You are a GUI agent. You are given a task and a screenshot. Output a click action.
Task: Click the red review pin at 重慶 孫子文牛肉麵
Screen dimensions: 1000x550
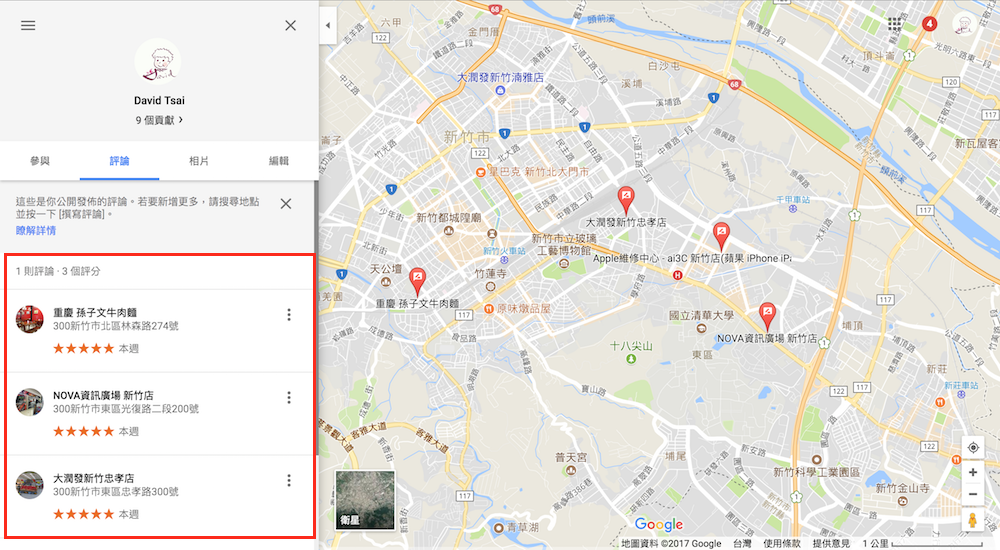(417, 281)
